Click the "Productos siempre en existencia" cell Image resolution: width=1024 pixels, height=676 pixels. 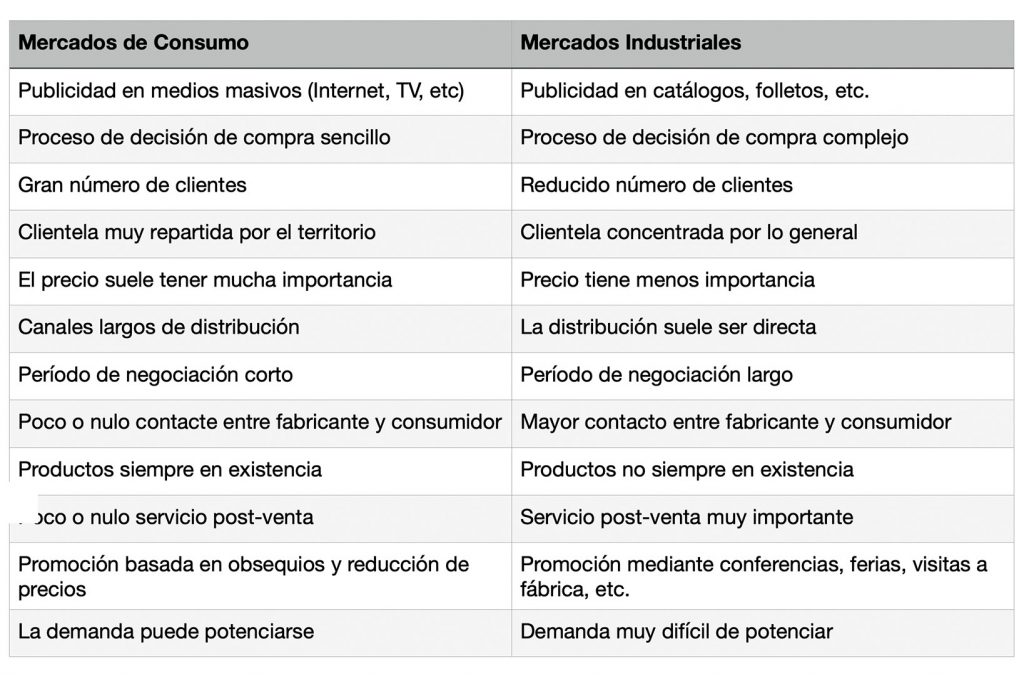(170, 469)
